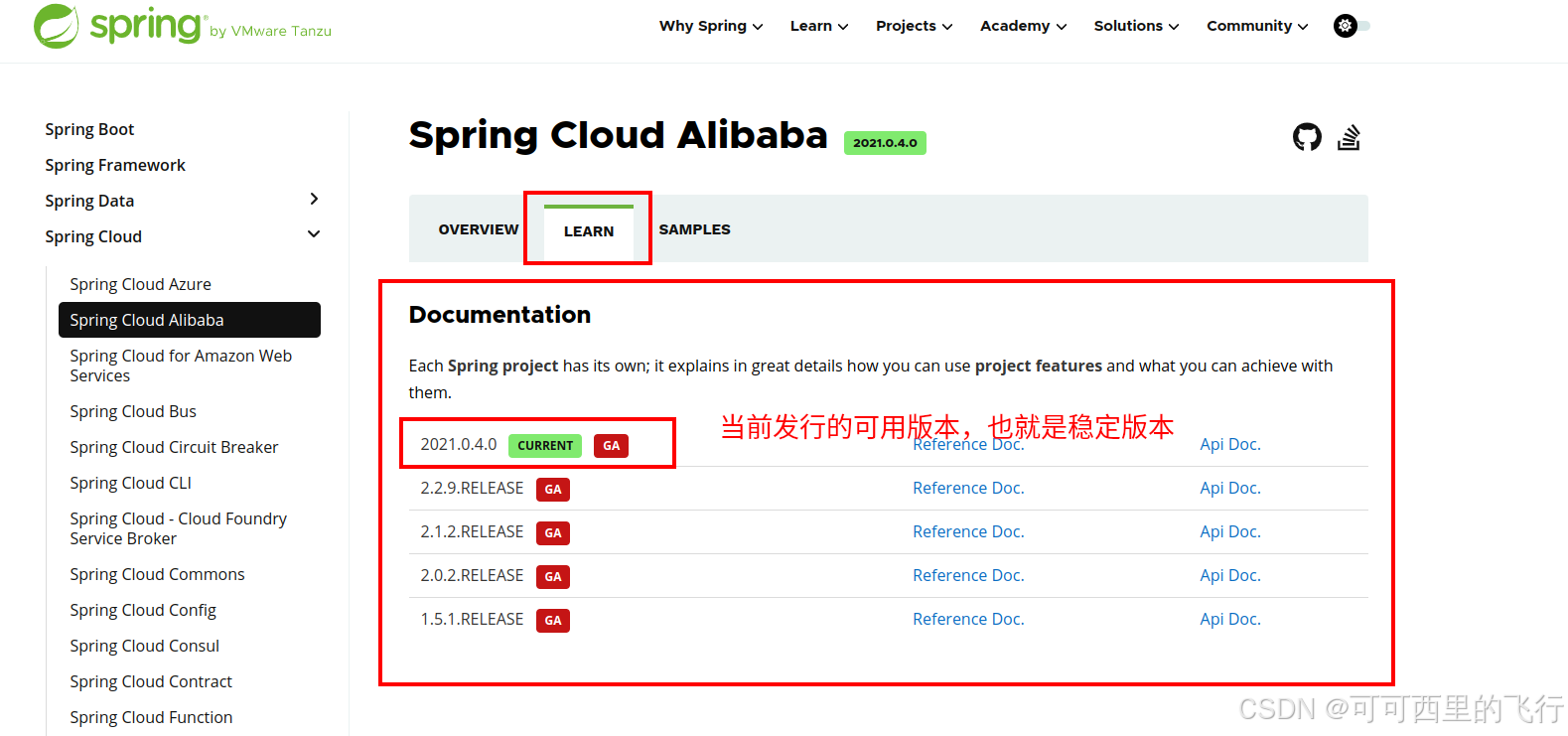Click the 2.0.2.RELEASE version text
This screenshot has height=736, width=1568.
pyautogui.click(x=472, y=575)
